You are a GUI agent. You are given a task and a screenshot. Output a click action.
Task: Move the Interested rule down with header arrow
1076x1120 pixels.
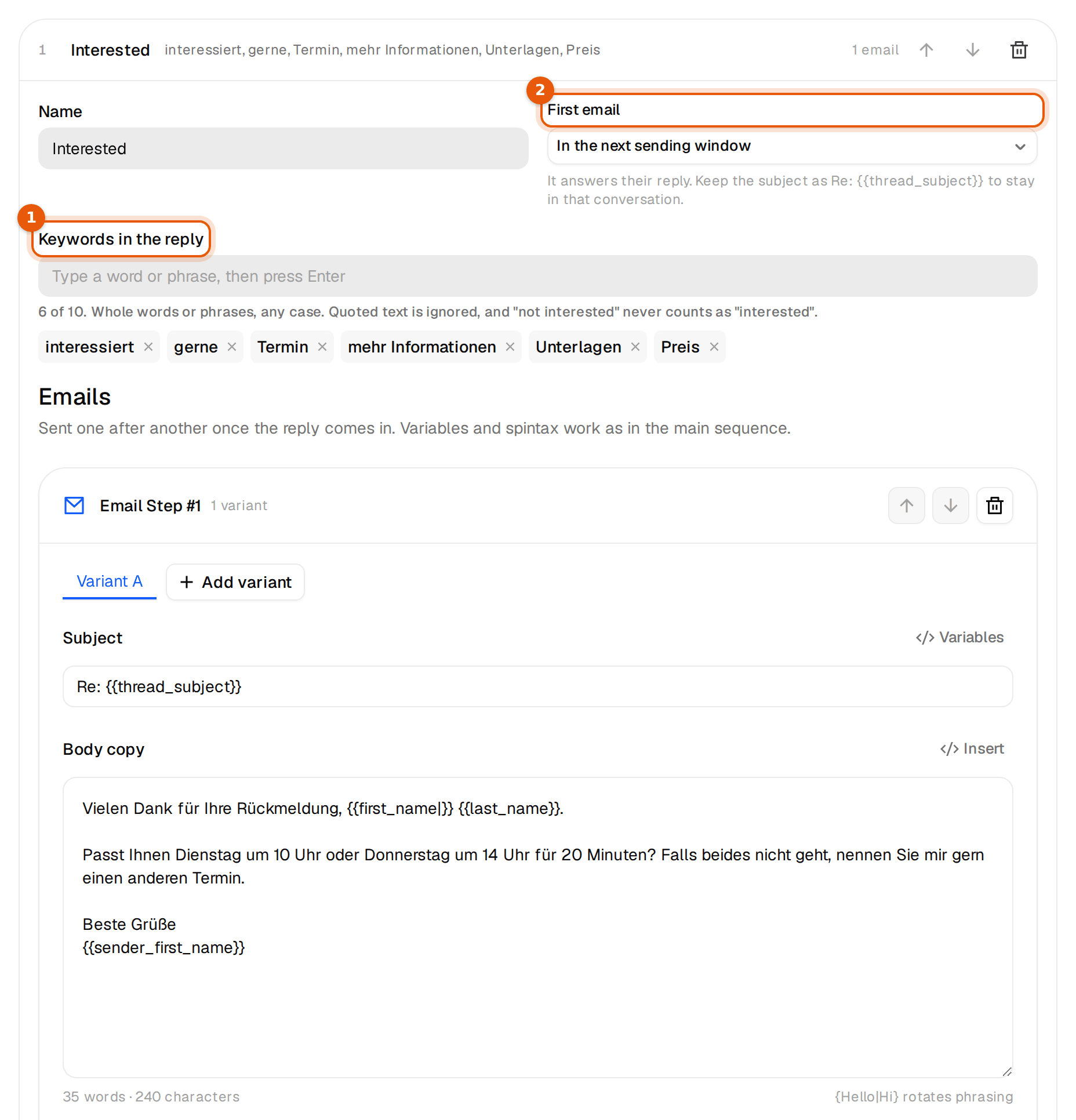click(x=973, y=50)
